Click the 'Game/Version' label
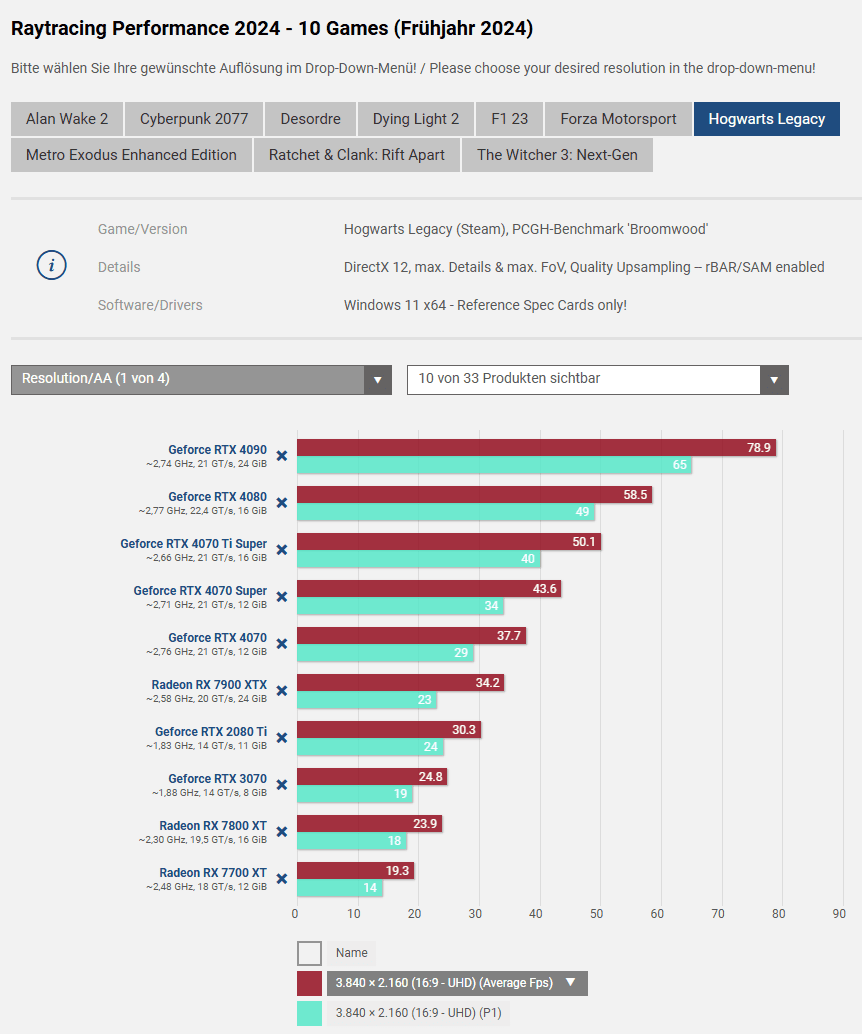This screenshot has height=1034, width=862. pyautogui.click(x=142, y=229)
